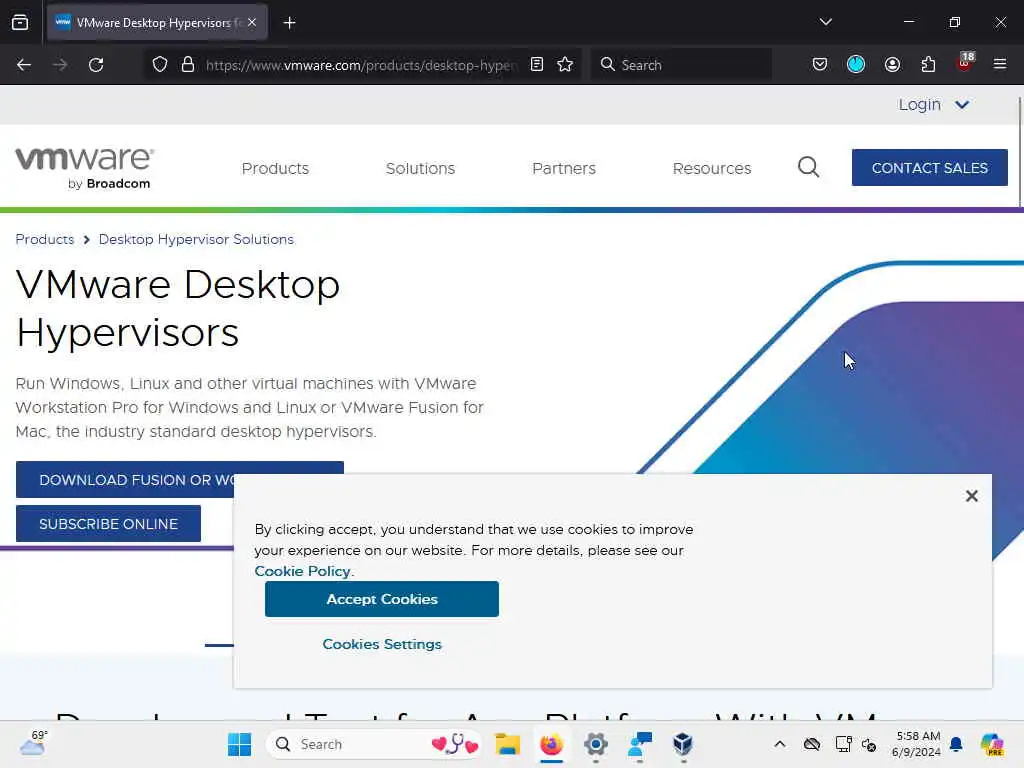Show hidden system tray icons
This screenshot has height=768, width=1024.
pos(780,744)
